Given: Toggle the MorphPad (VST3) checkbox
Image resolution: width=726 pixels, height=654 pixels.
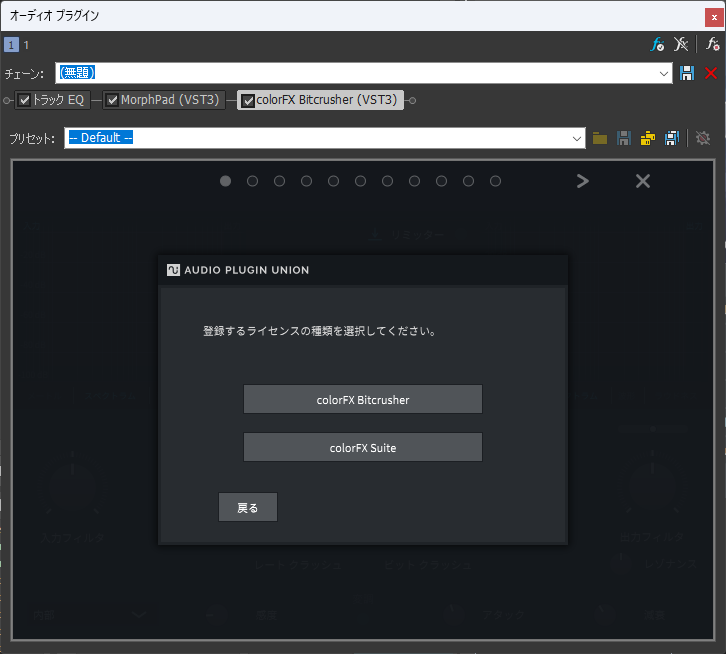Looking at the screenshot, I should (x=113, y=100).
